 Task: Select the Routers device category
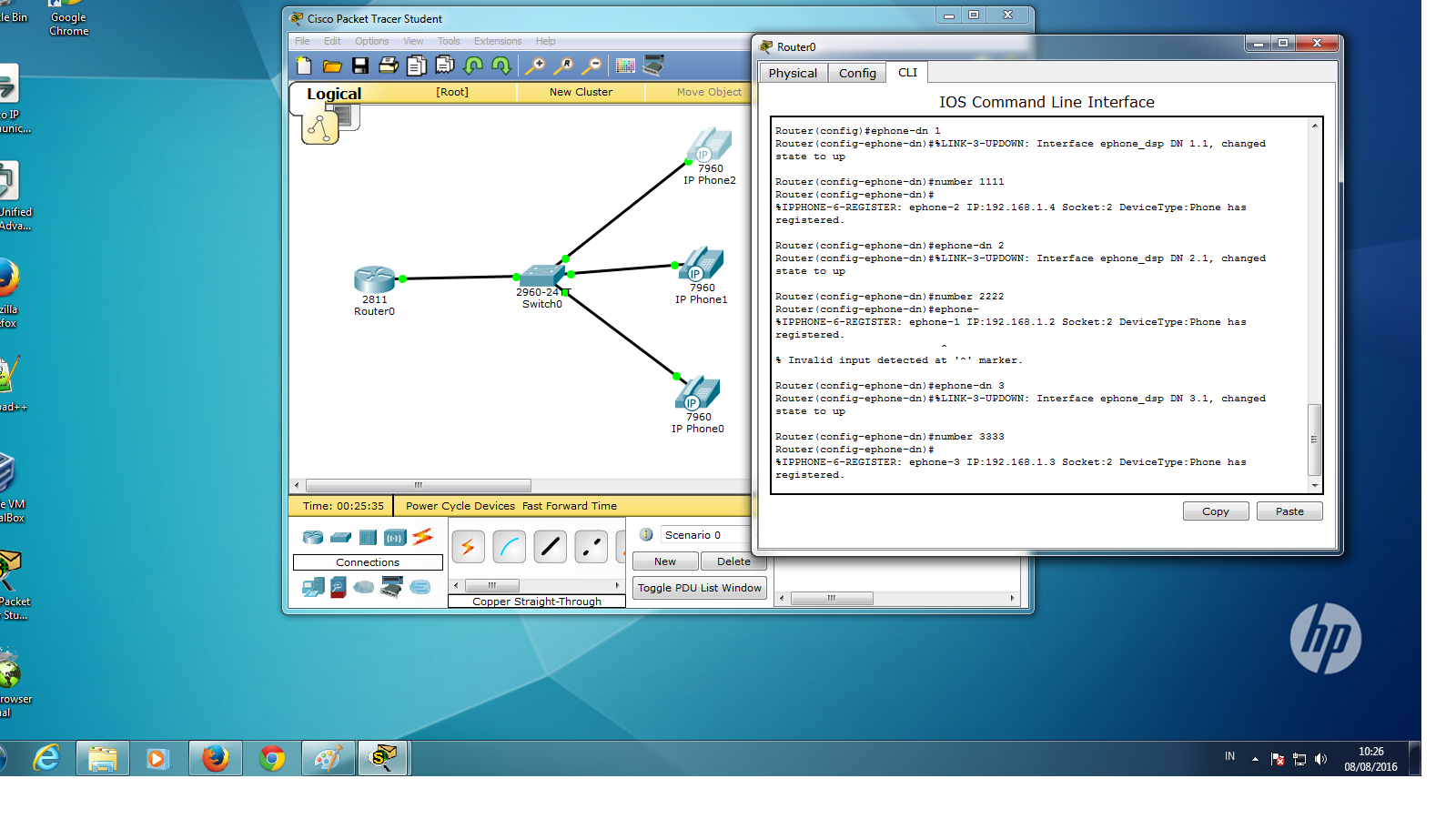[313, 537]
